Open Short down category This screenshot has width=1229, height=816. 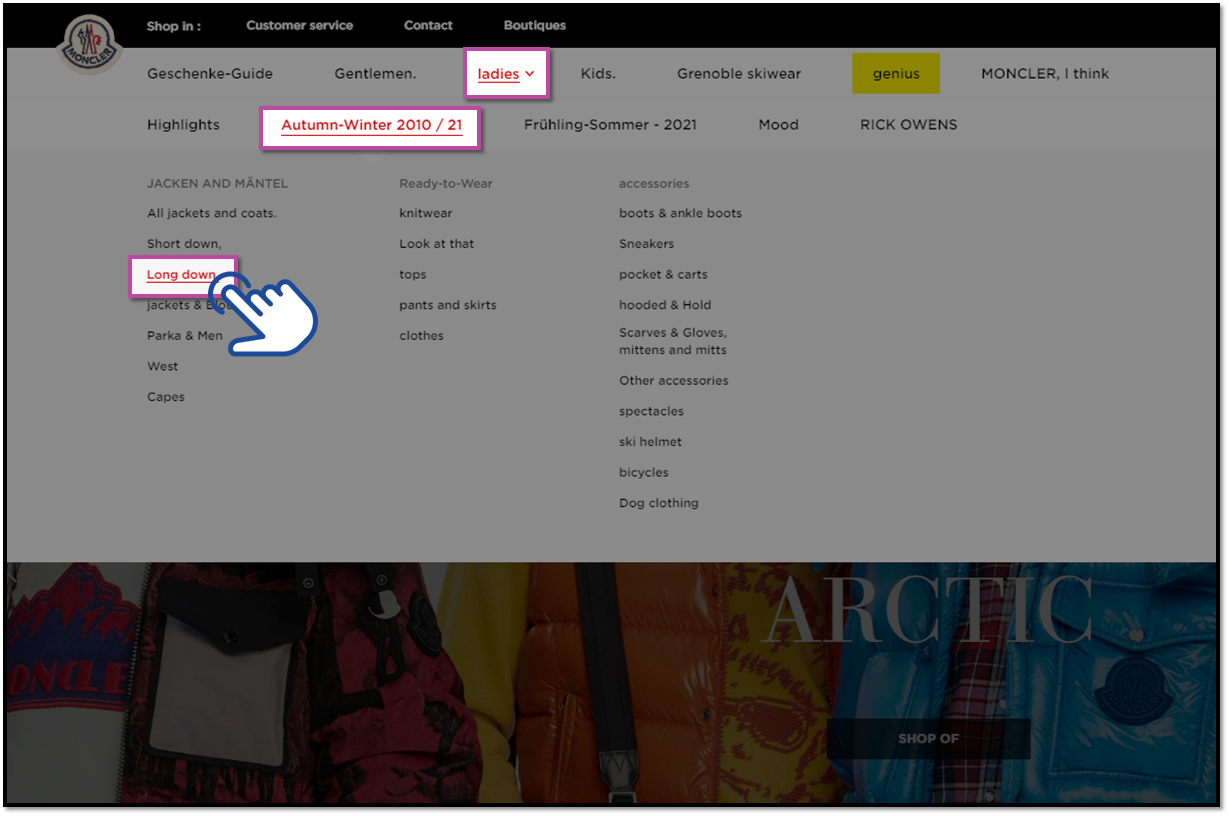click(184, 244)
